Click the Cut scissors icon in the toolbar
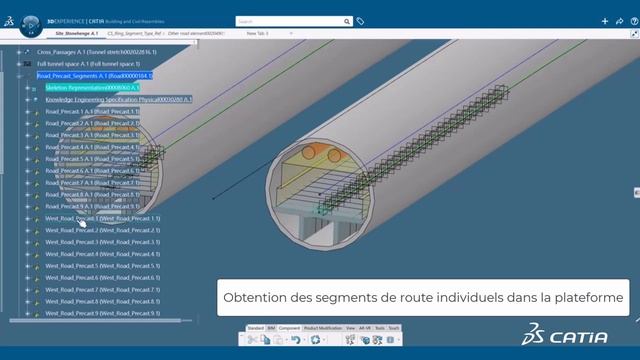The width and height of the screenshot is (640, 360). click(252, 340)
